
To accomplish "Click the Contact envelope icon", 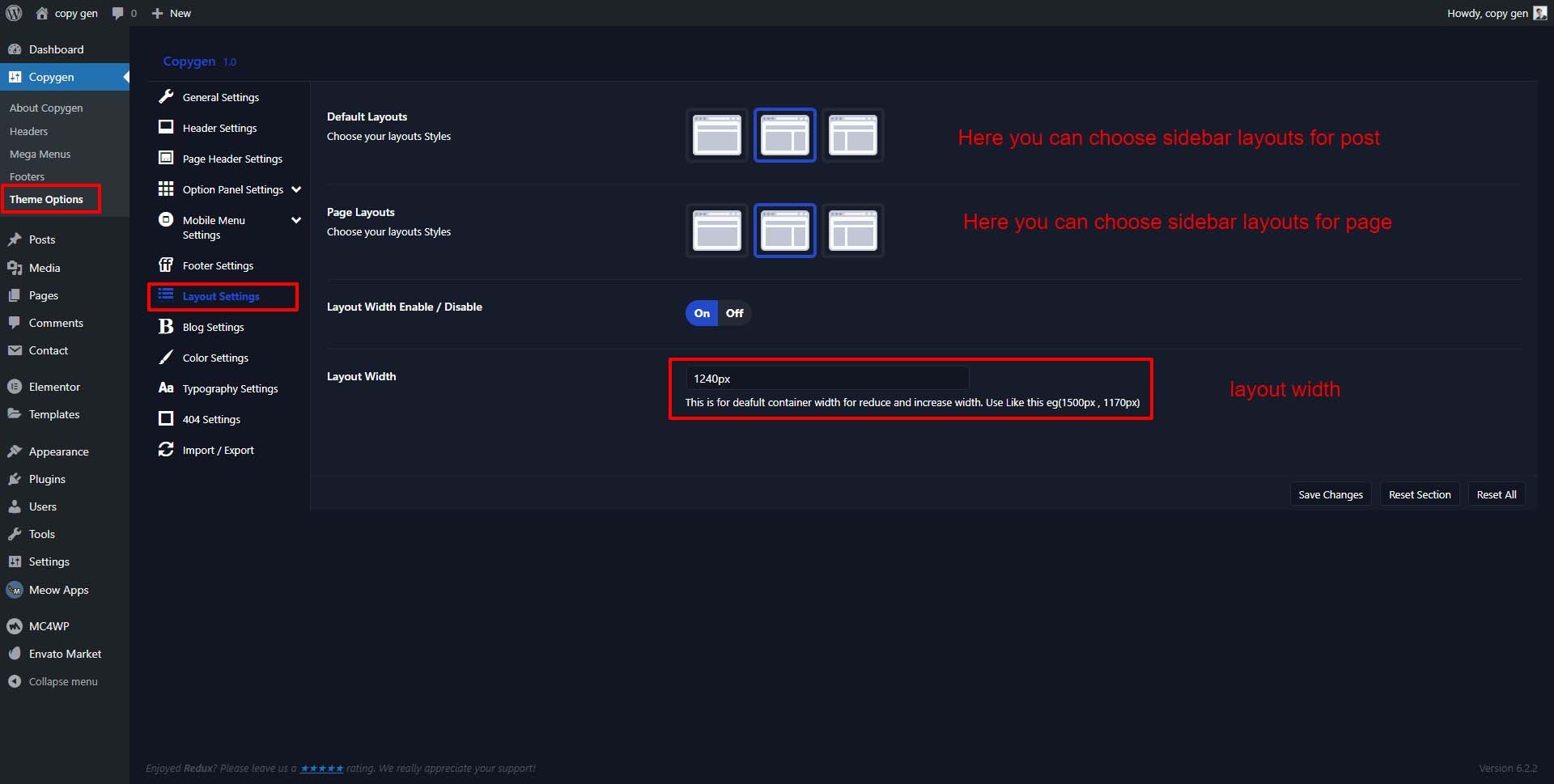I will 15,350.
